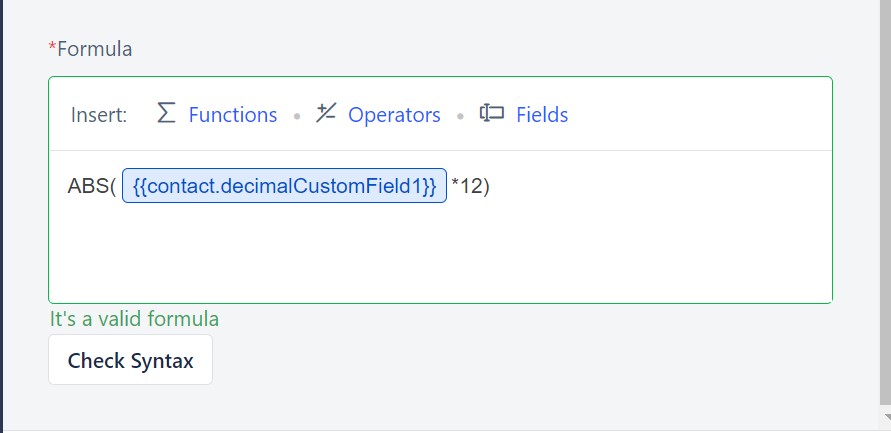Click the Formula field label
The image size is (891, 433).
tap(94, 49)
